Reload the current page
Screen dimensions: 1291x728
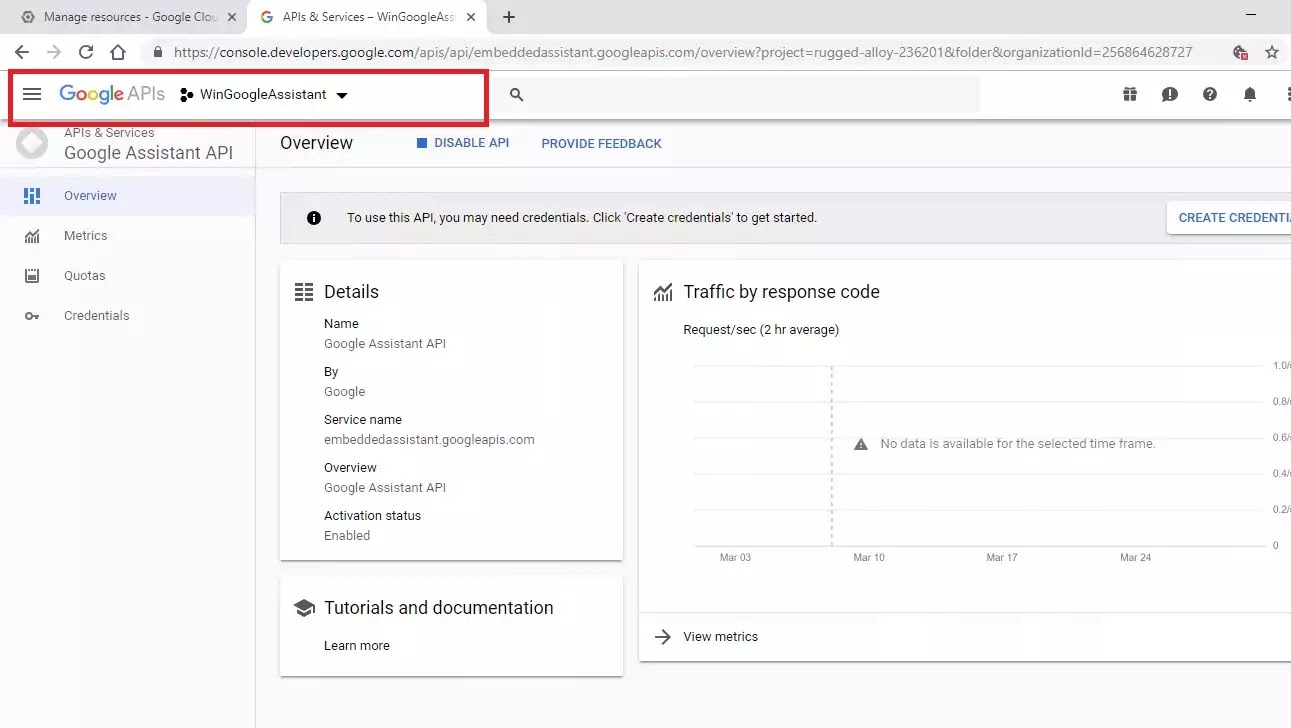point(86,52)
